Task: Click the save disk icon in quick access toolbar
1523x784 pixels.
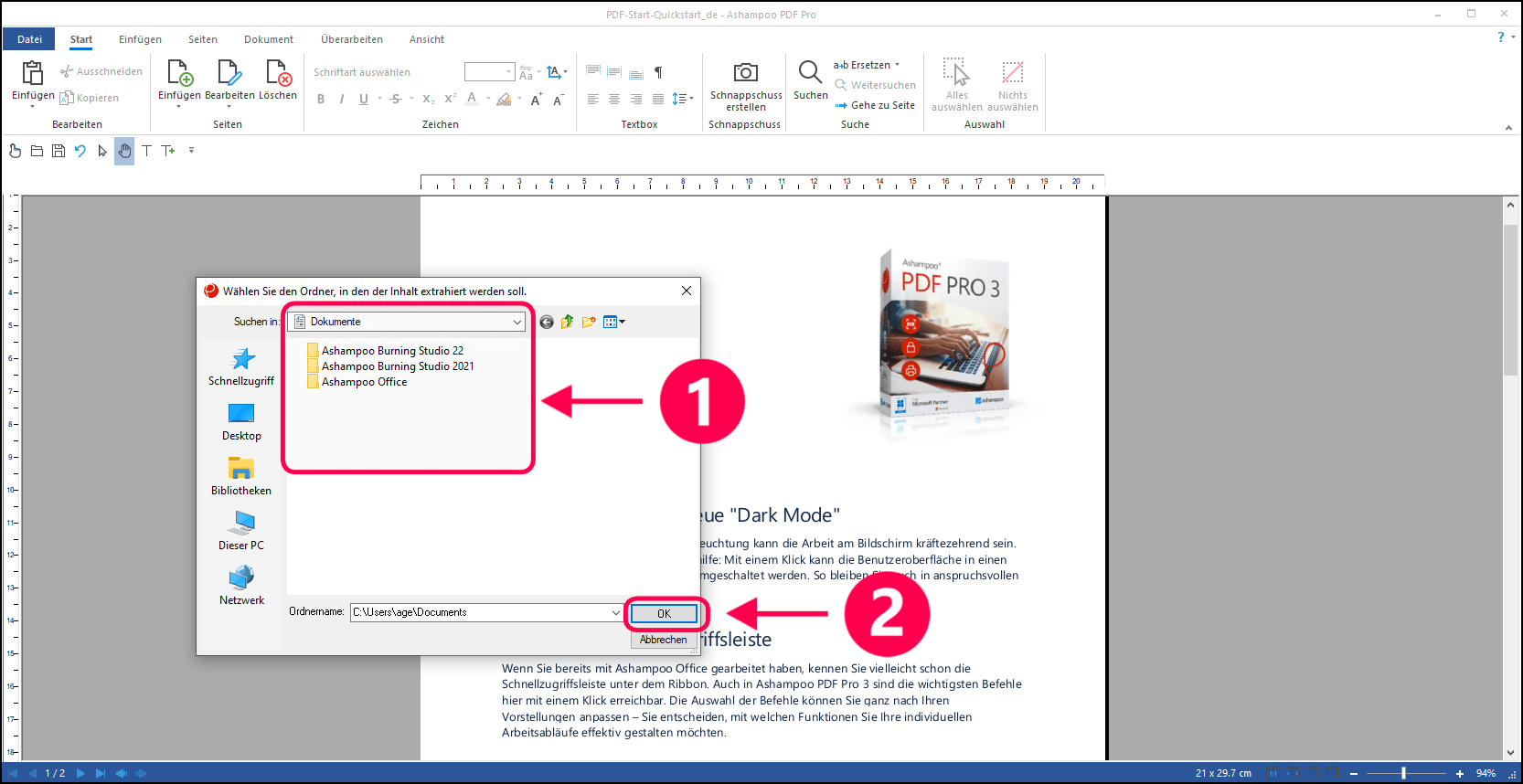Action: 59,151
